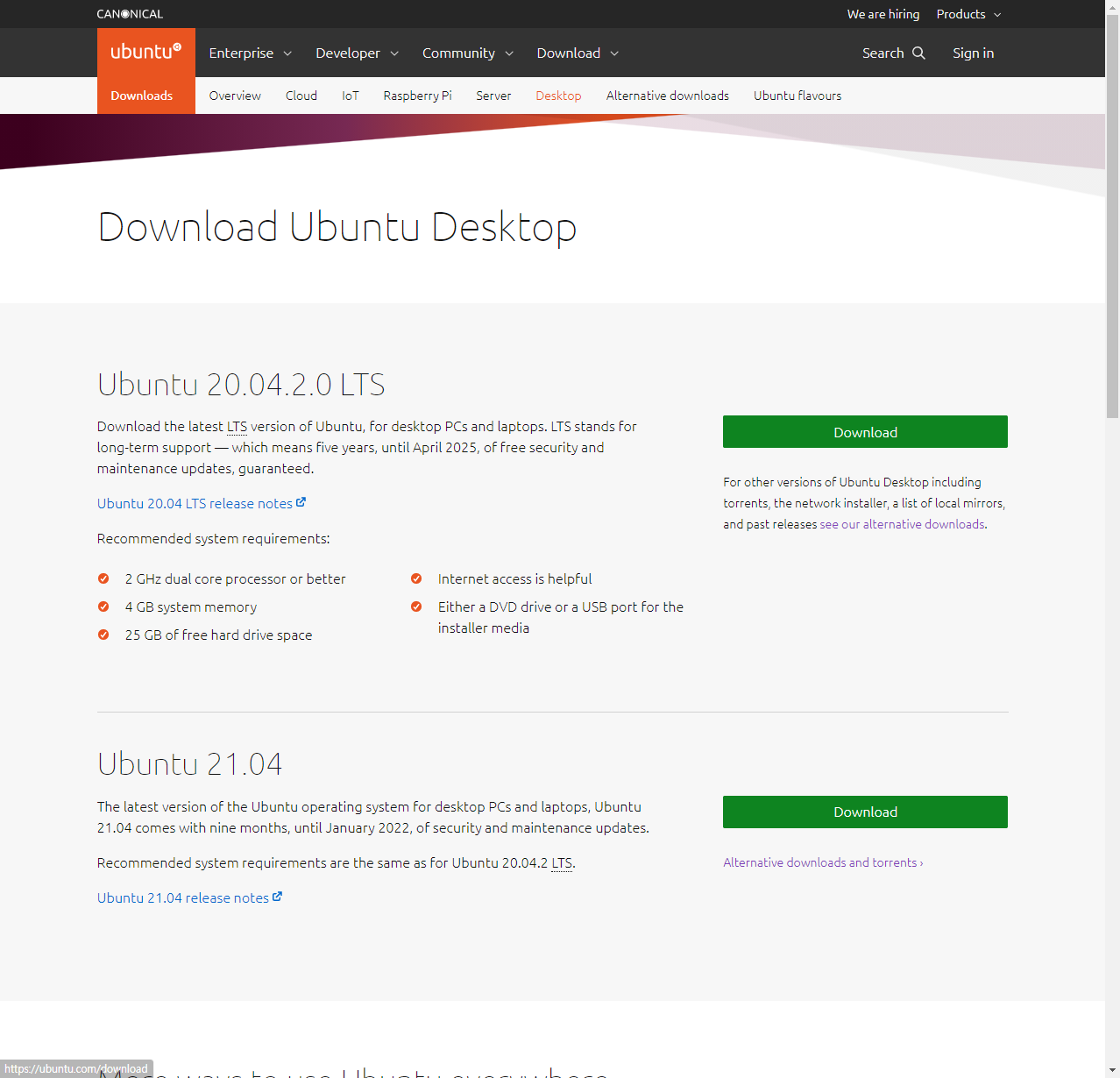
Task: Expand the Download navigation menu
Action: [578, 53]
